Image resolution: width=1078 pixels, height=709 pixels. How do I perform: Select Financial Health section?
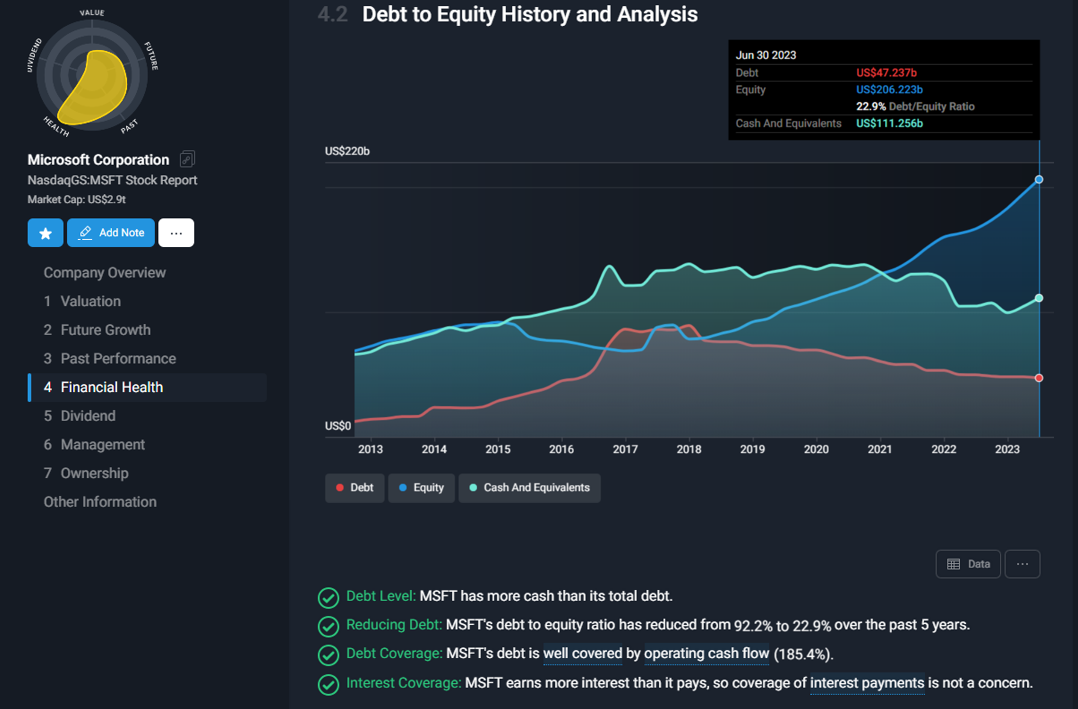147,387
